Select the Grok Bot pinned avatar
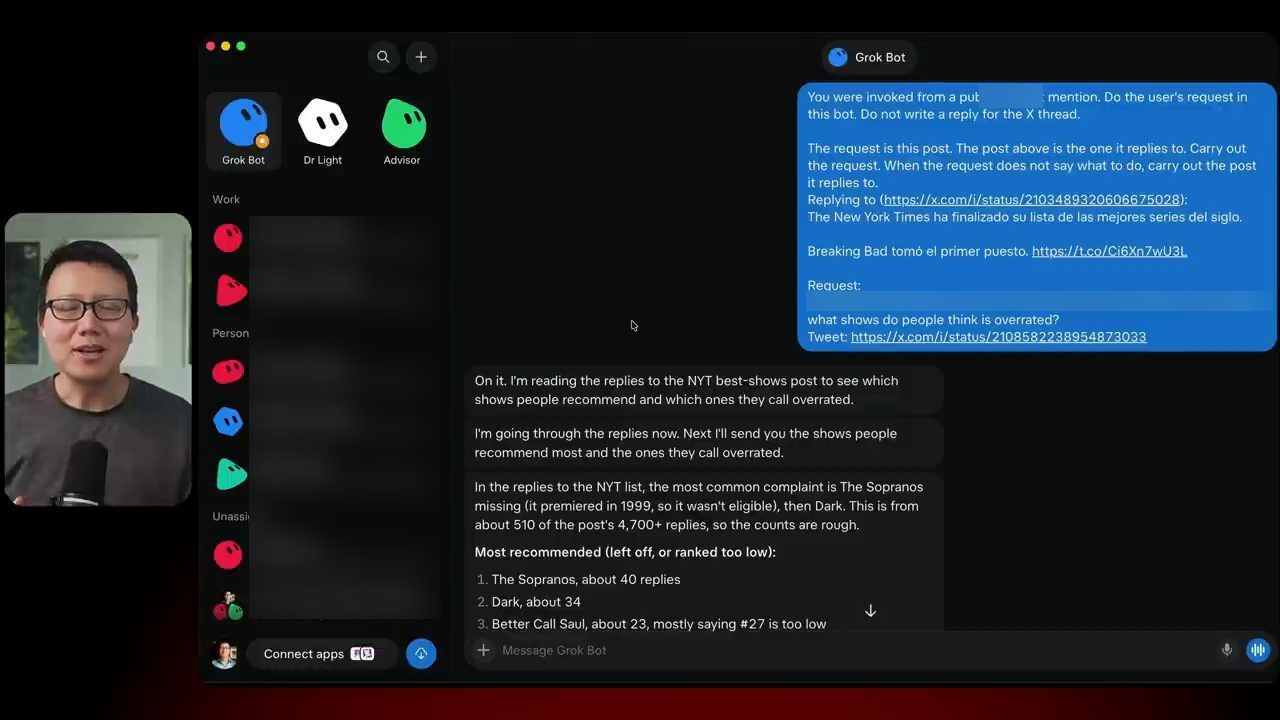The height and width of the screenshot is (720, 1280). click(243, 131)
